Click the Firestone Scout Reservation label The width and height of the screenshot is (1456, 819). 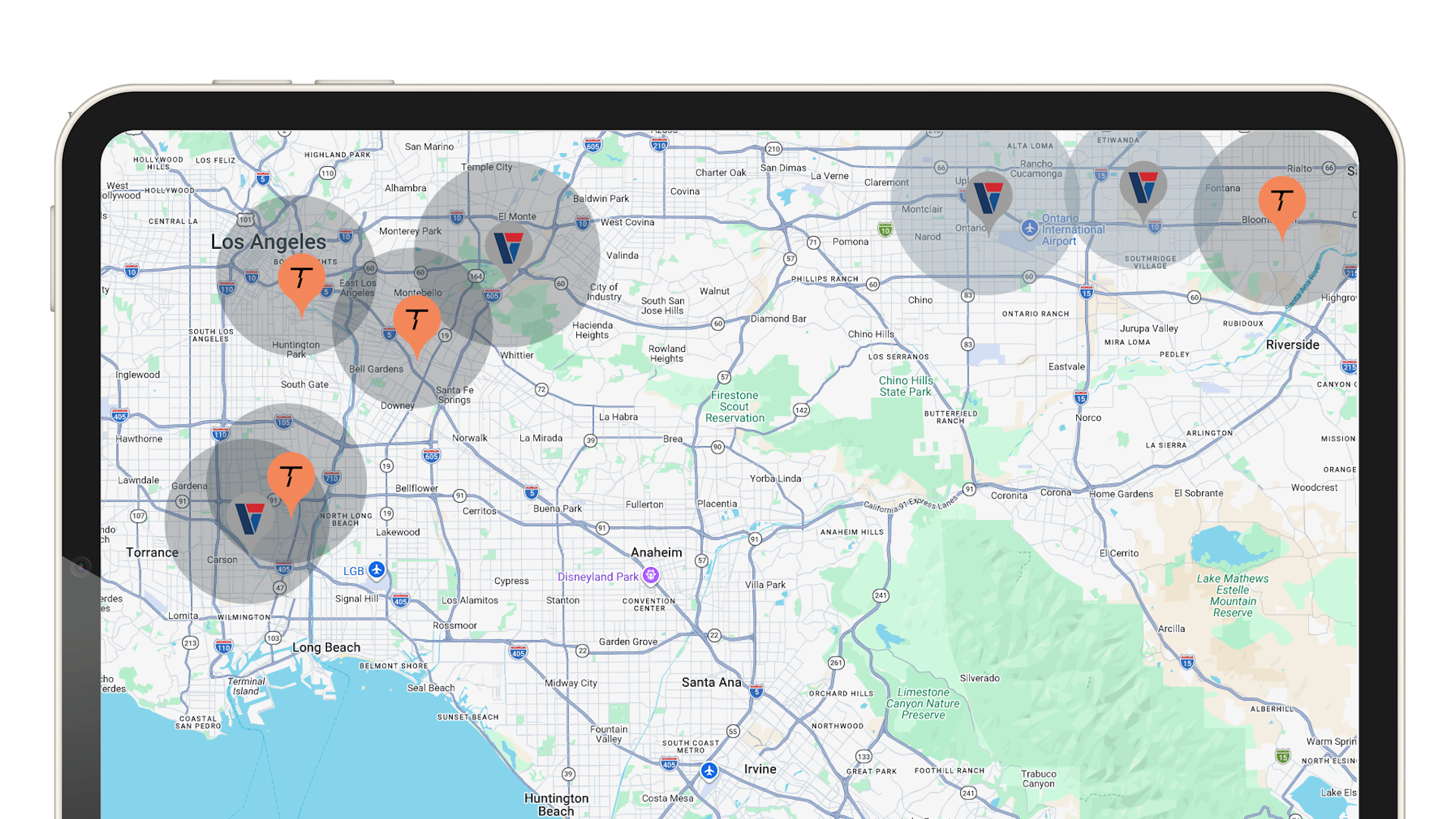(x=734, y=406)
